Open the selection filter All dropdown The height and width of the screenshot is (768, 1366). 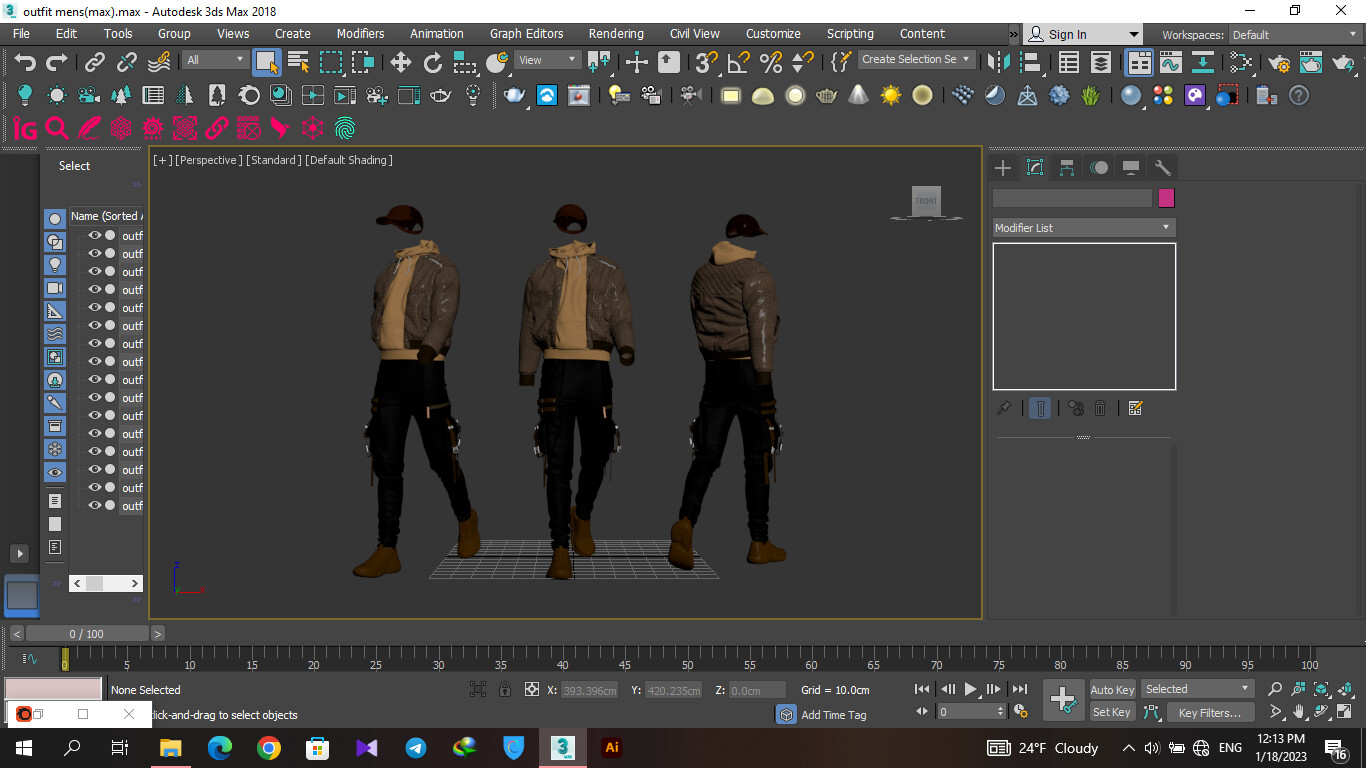click(x=214, y=59)
